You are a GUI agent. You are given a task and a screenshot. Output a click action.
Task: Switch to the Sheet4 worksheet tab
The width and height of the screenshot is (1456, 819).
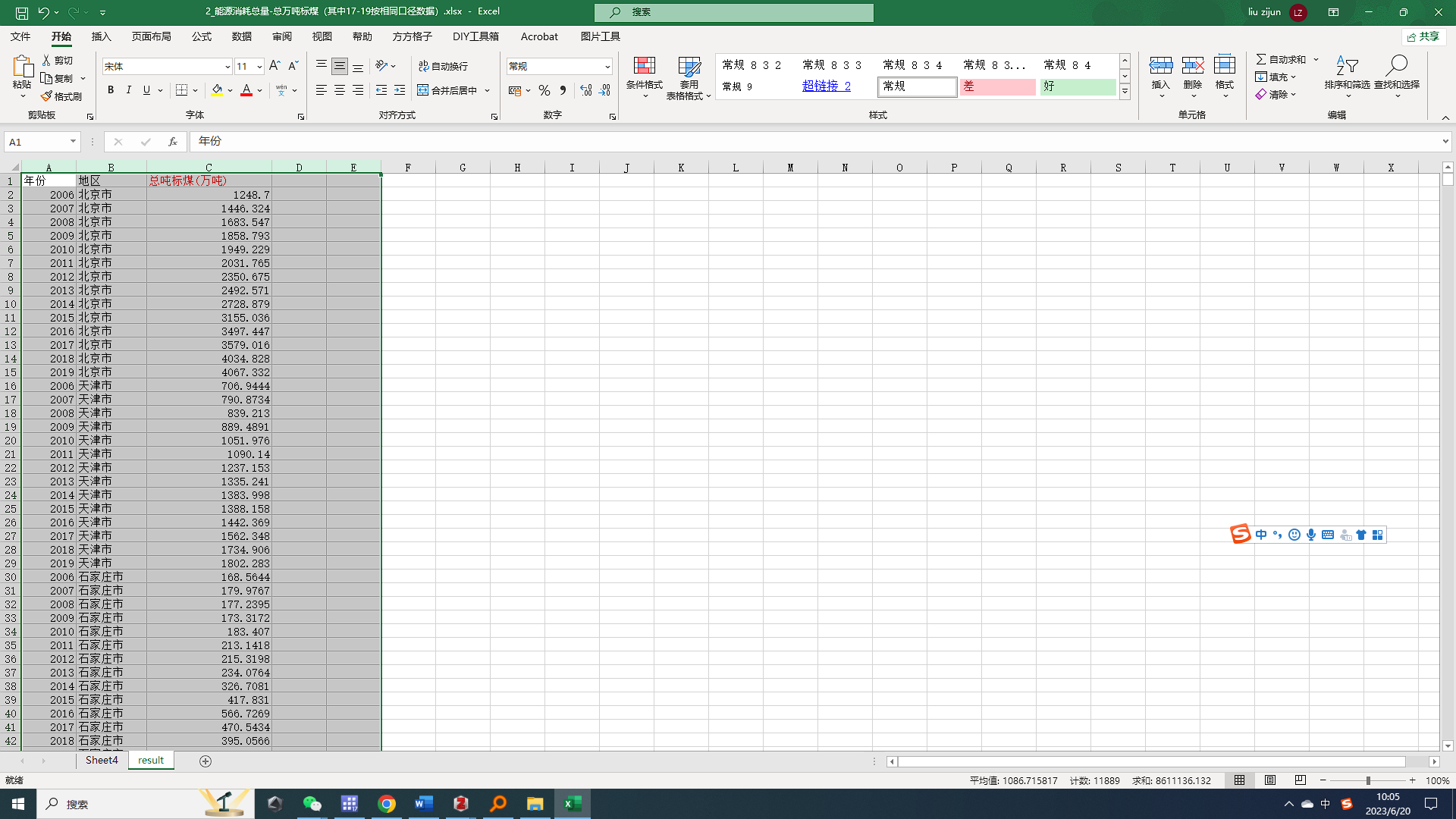point(102,760)
